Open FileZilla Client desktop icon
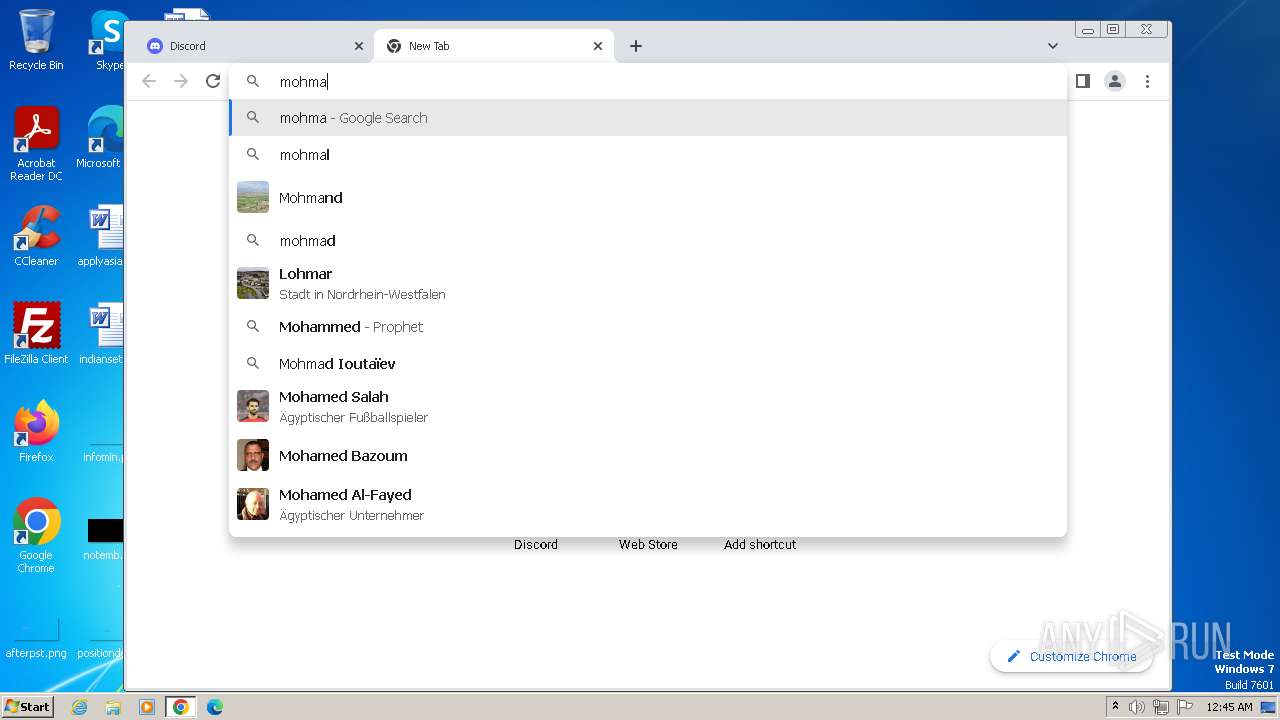The image size is (1280, 720). coord(36,334)
